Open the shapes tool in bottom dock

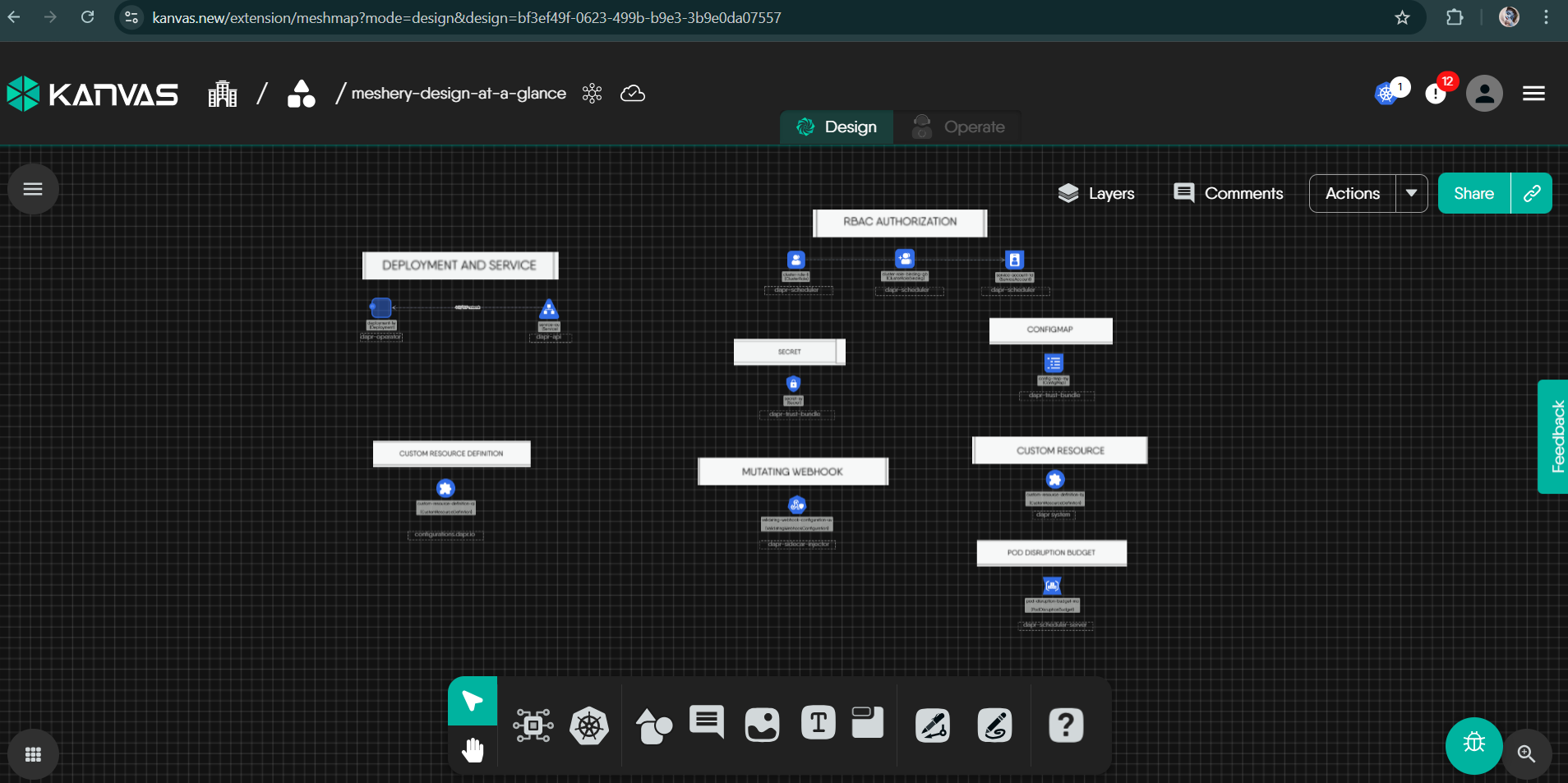(x=654, y=725)
